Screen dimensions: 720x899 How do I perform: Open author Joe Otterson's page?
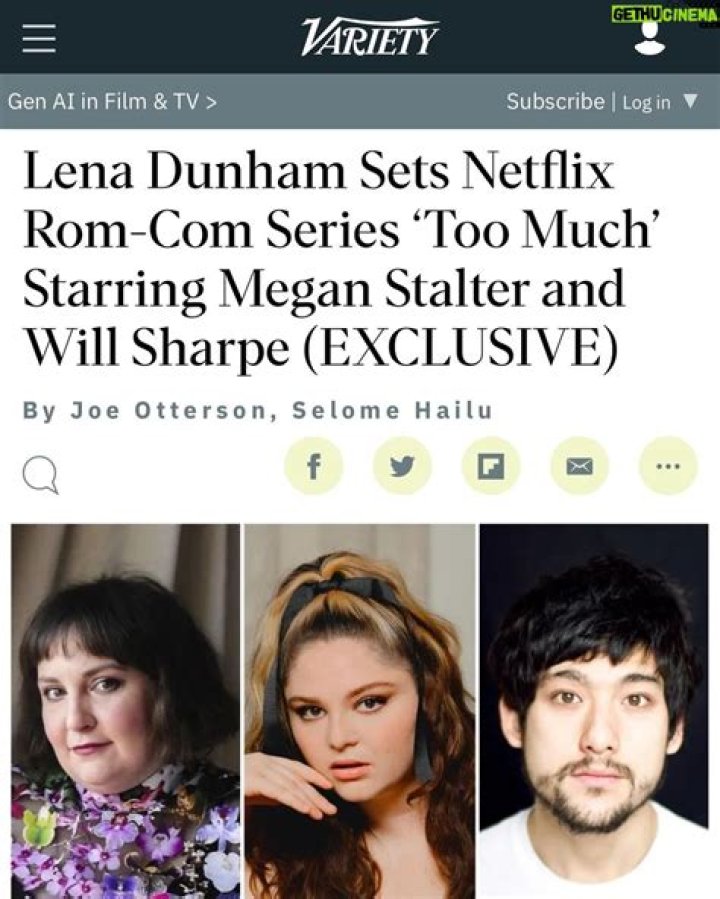[x=169, y=411]
